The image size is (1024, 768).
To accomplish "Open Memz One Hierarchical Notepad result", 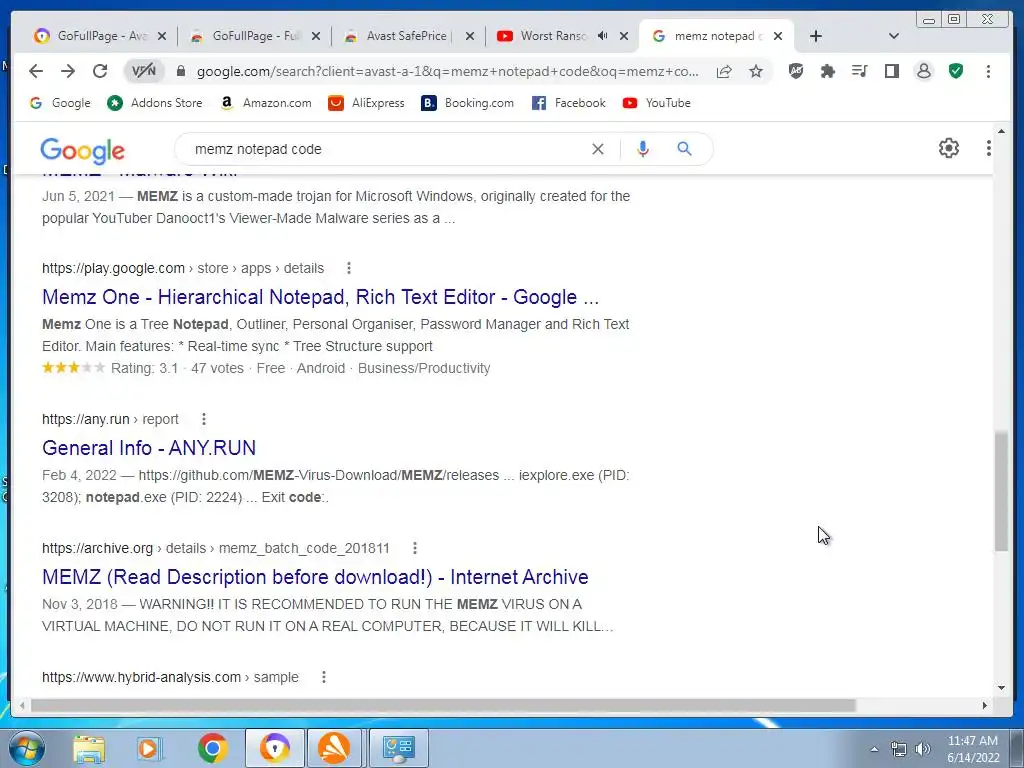I will tap(320, 297).
